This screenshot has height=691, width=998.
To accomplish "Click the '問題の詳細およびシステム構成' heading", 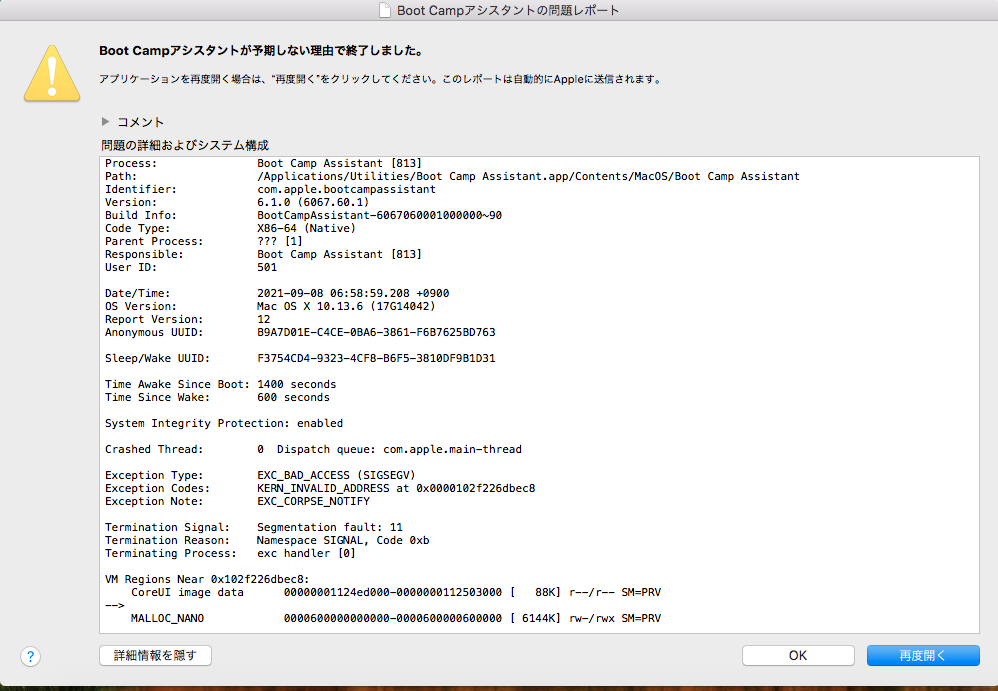I will coord(185,145).
